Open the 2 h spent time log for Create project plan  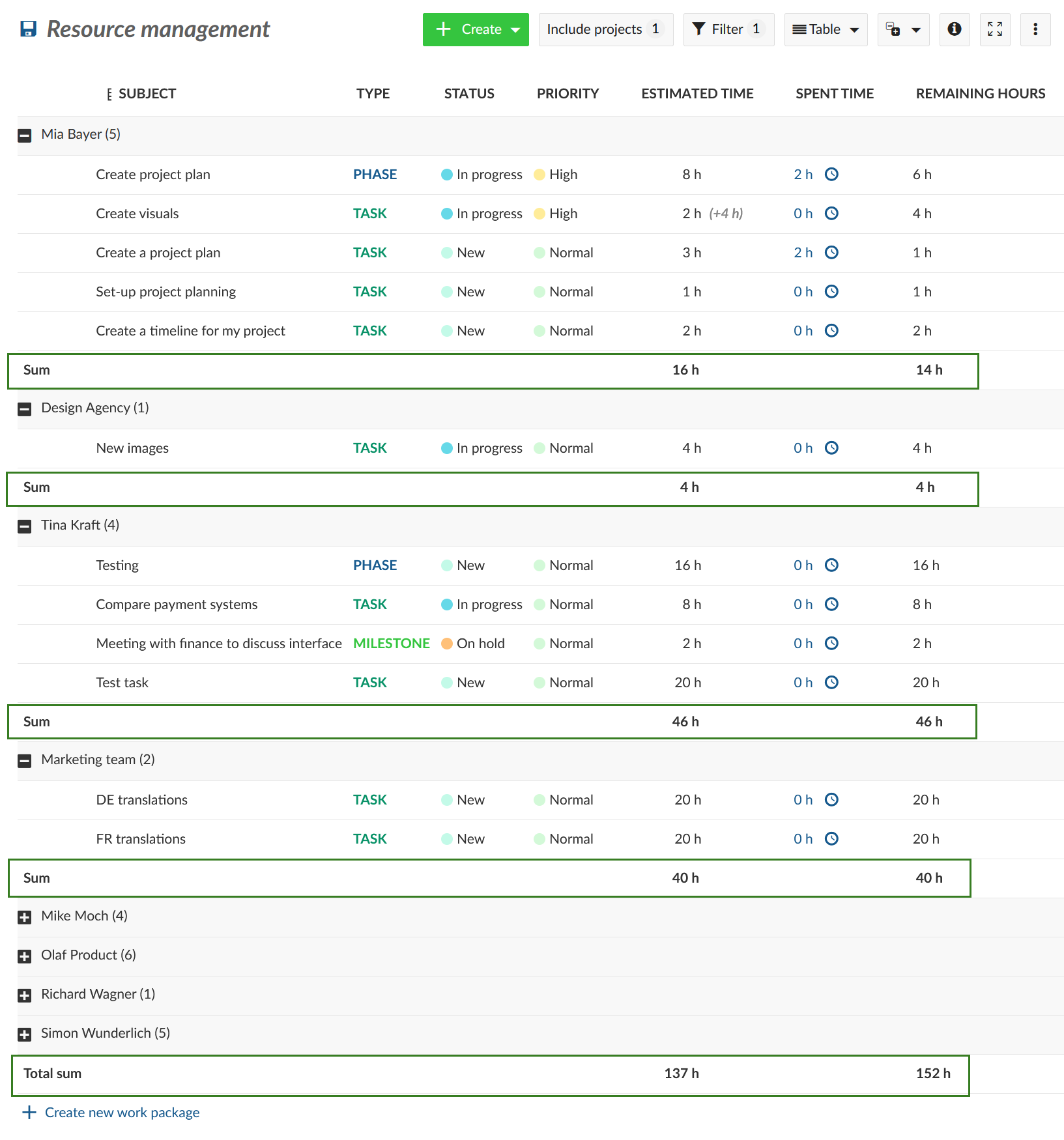803,174
